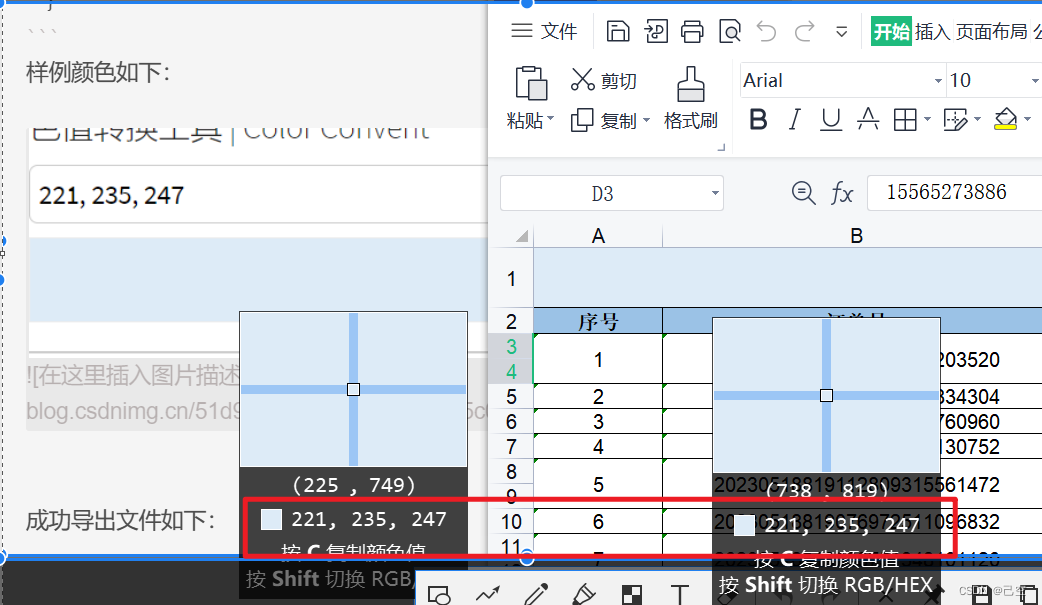Apply underline using the U icon
Viewport: 1042px width, 605px height.
(831, 119)
